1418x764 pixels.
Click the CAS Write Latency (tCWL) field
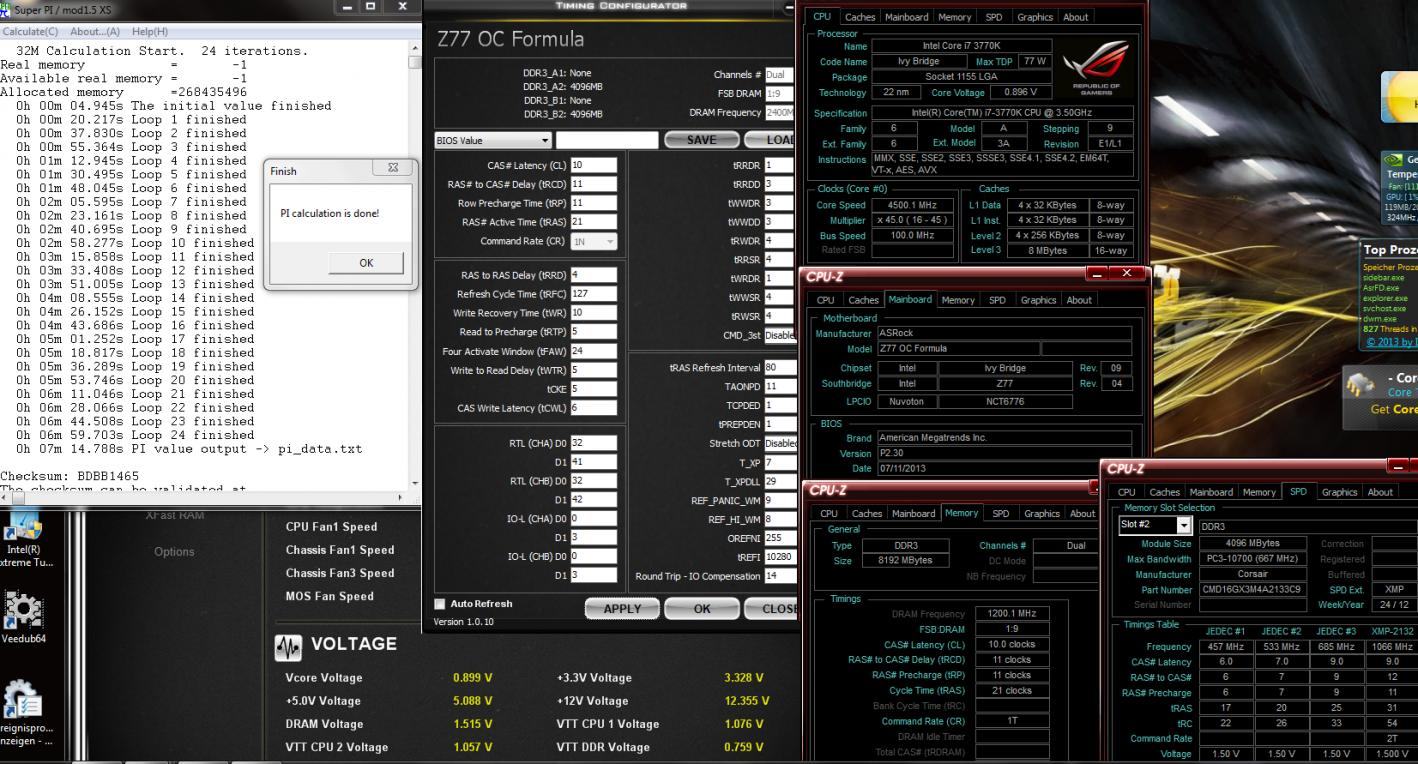tap(594, 408)
